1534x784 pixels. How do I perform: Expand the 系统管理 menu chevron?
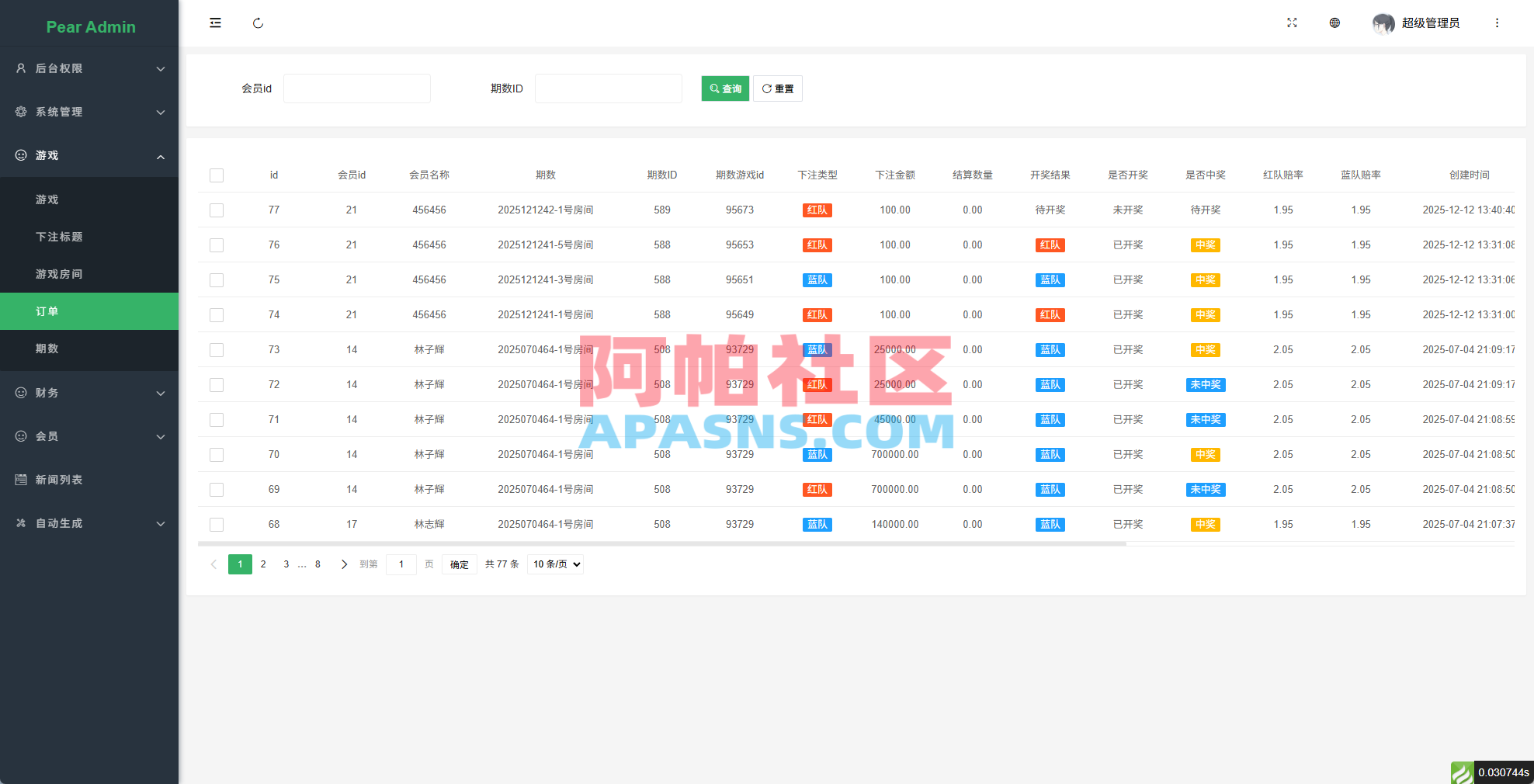[161, 113]
